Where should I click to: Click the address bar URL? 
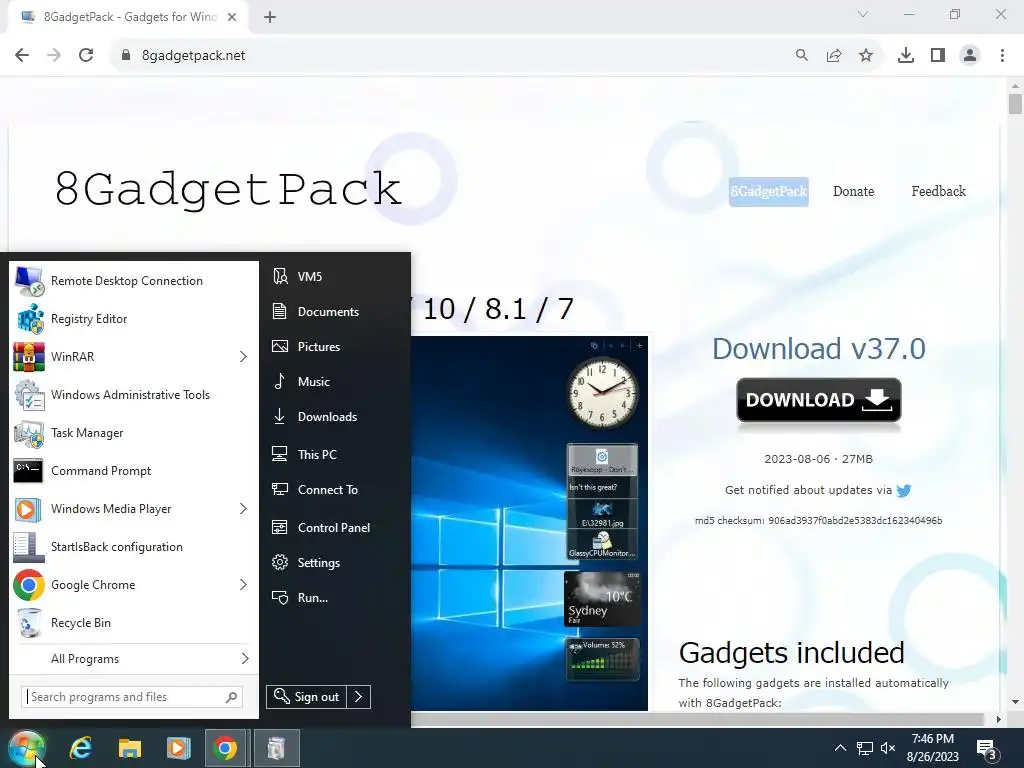pyautogui.click(x=193, y=56)
